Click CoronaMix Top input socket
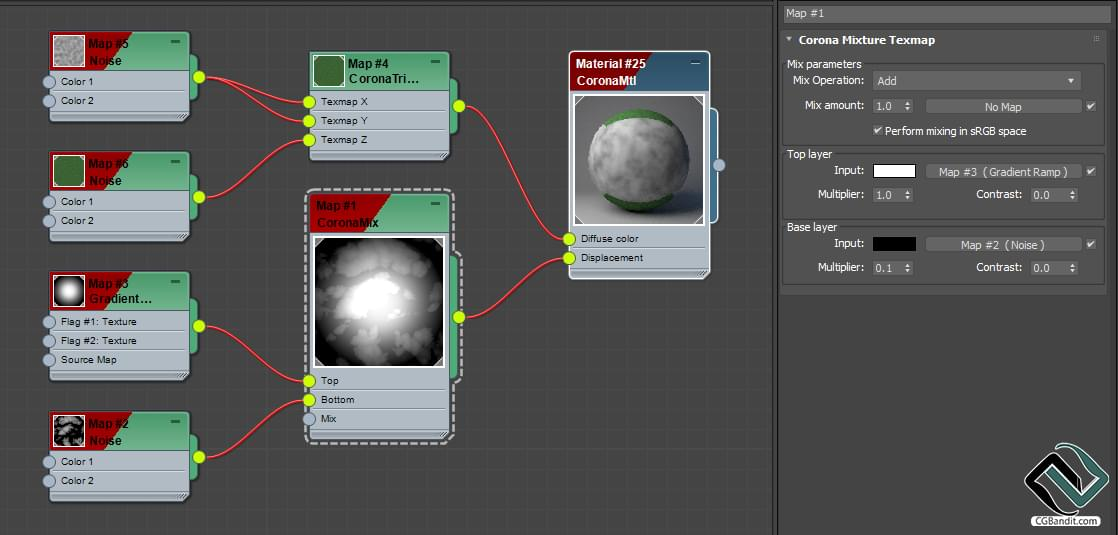 pos(309,381)
